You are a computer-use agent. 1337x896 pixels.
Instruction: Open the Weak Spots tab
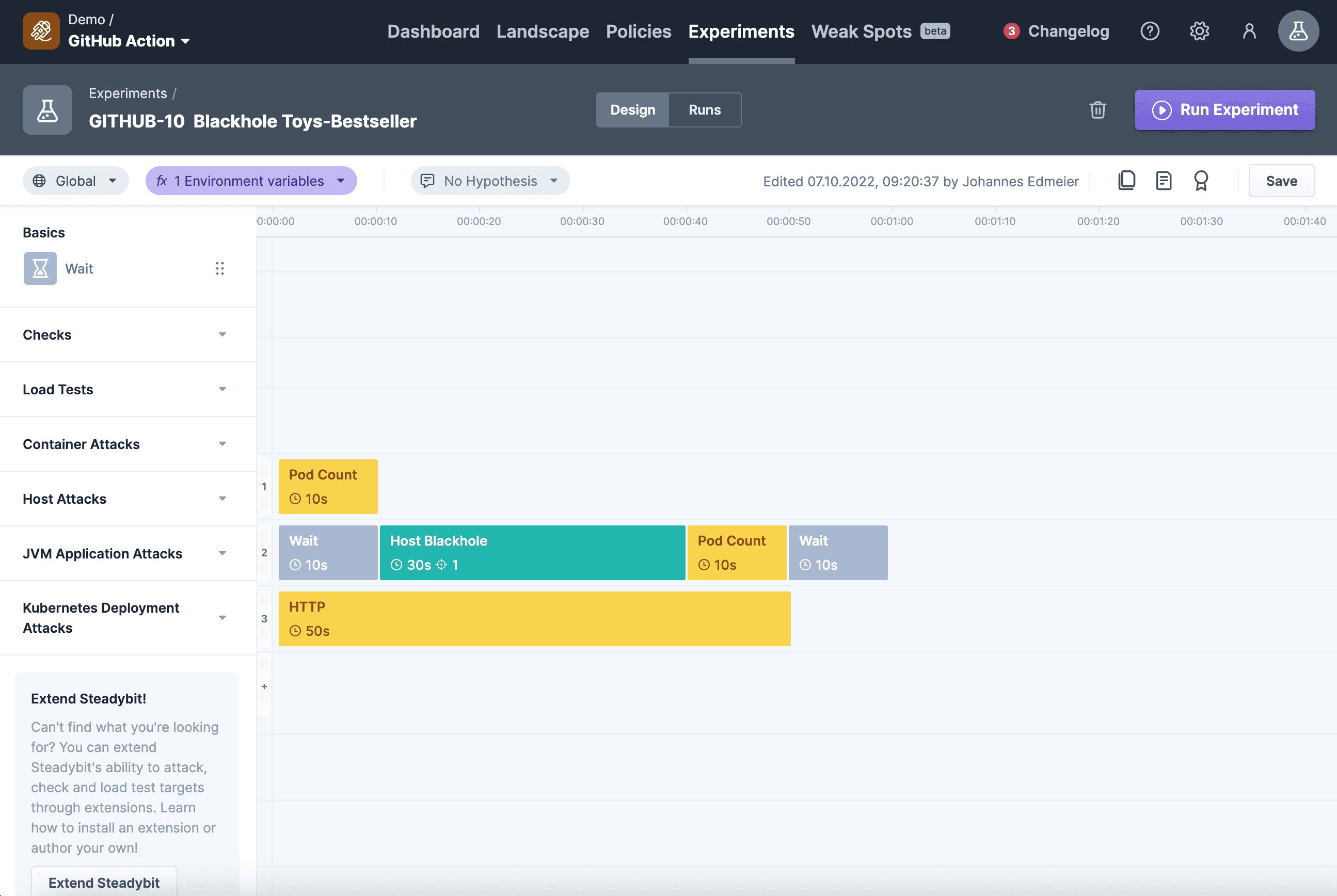click(861, 31)
